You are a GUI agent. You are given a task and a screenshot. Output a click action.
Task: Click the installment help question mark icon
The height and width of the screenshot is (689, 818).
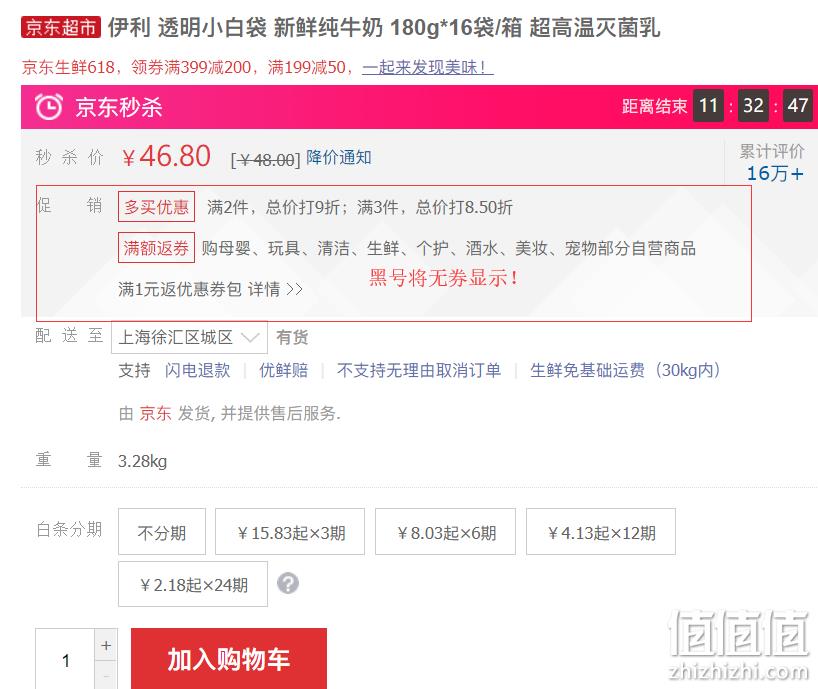[288, 583]
